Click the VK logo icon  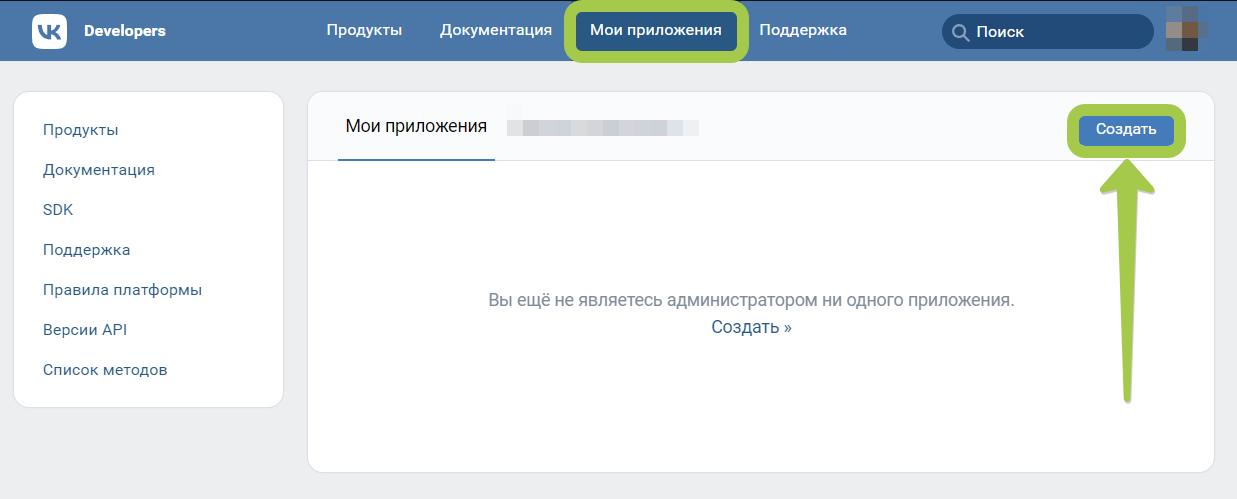click(x=49, y=31)
